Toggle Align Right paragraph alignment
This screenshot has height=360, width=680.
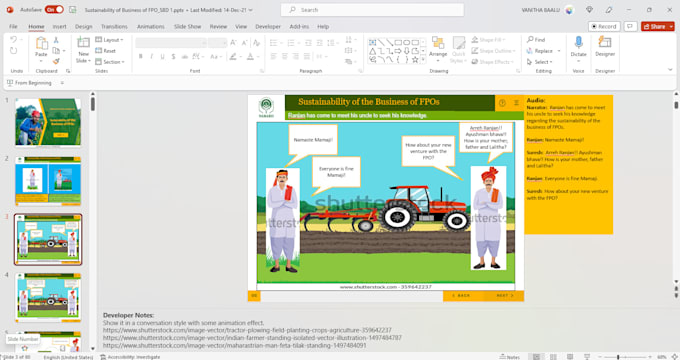pyautogui.click(x=296, y=57)
